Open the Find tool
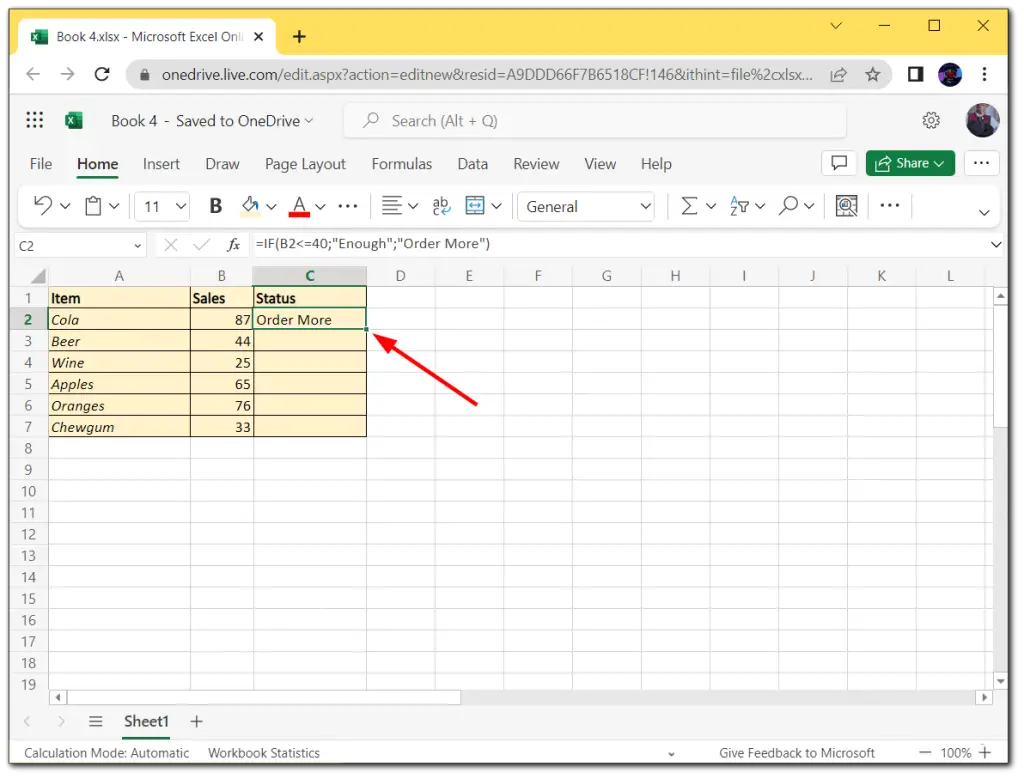 (x=790, y=206)
